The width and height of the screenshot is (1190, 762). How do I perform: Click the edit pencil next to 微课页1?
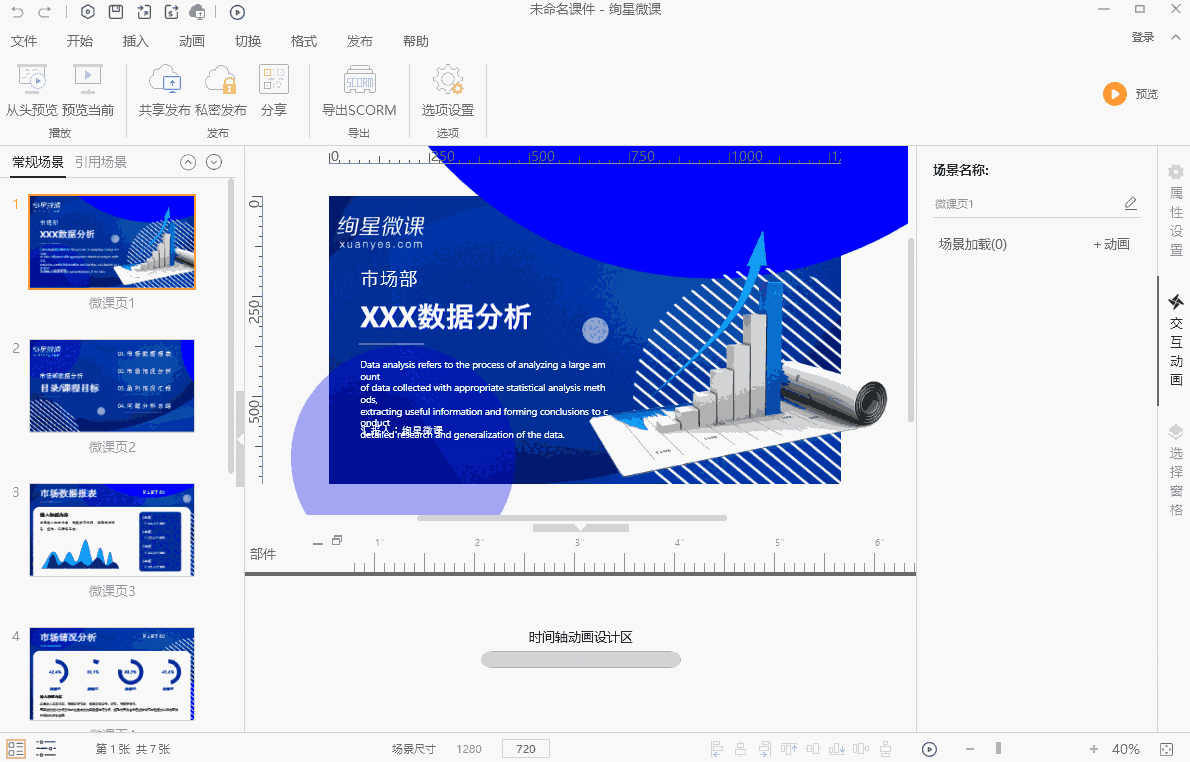point(1130,204)
